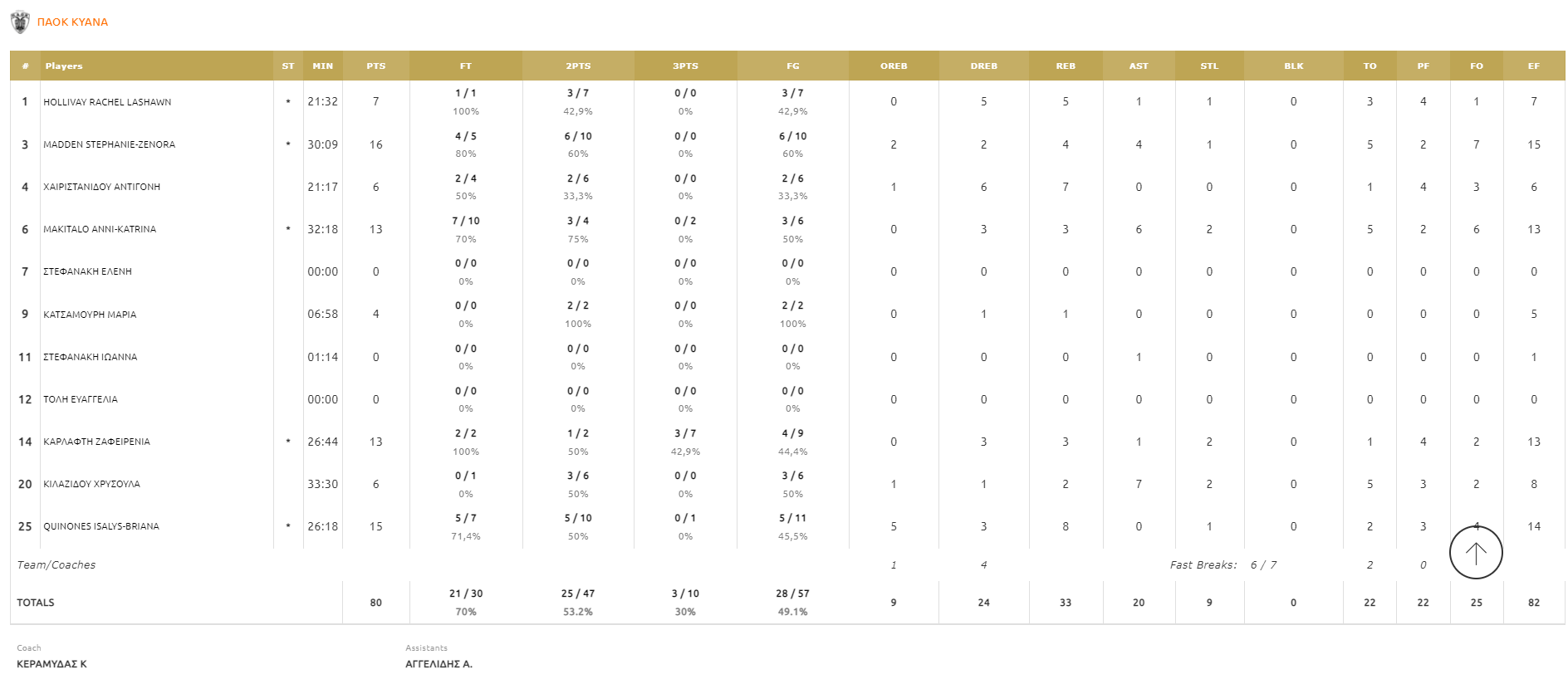Select player ΚΙΛΑΖΙΔΟΥ ΧΡΥΣΟΥΛΑ

click(91, 484)
